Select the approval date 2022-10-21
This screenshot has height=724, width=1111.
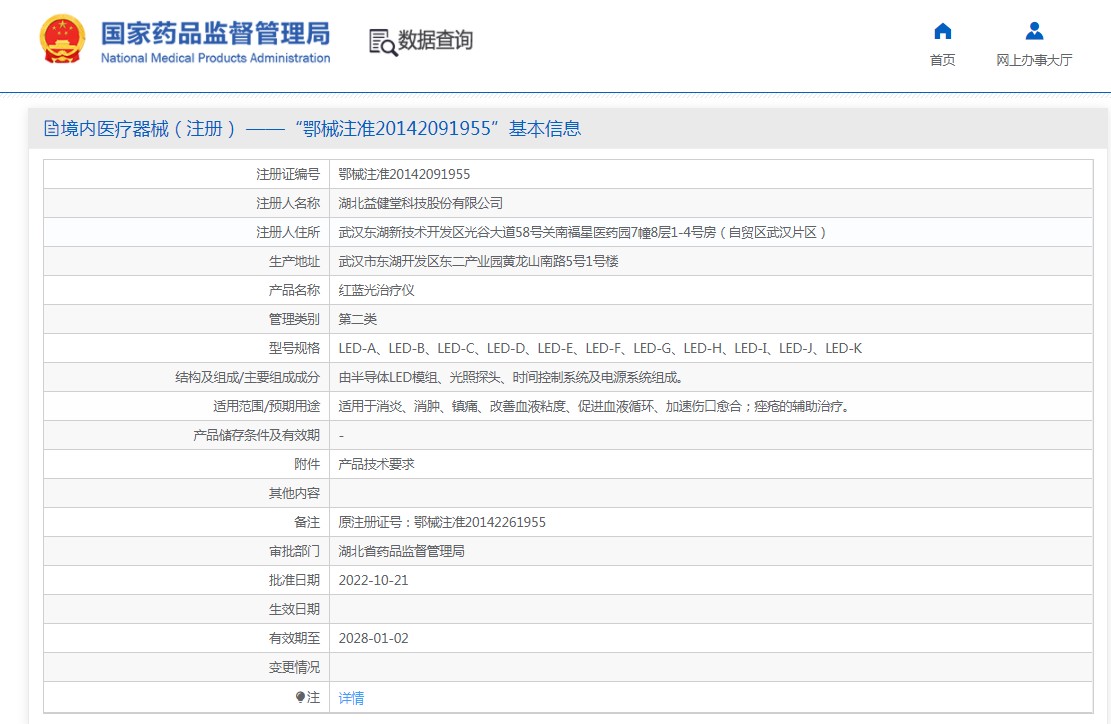[x=373, y=580]
